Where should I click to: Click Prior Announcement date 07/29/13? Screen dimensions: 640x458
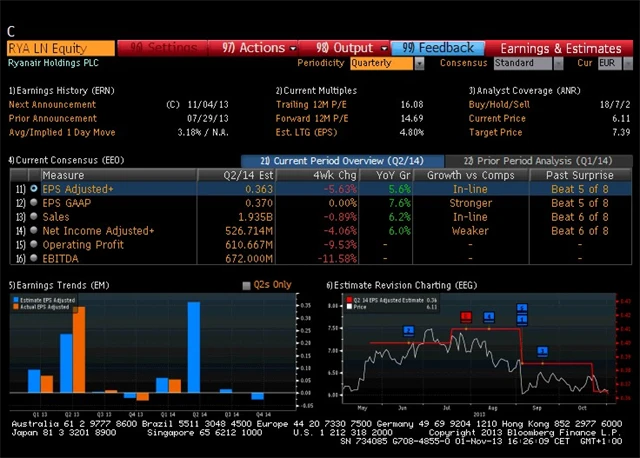click(x=208, y=118)
